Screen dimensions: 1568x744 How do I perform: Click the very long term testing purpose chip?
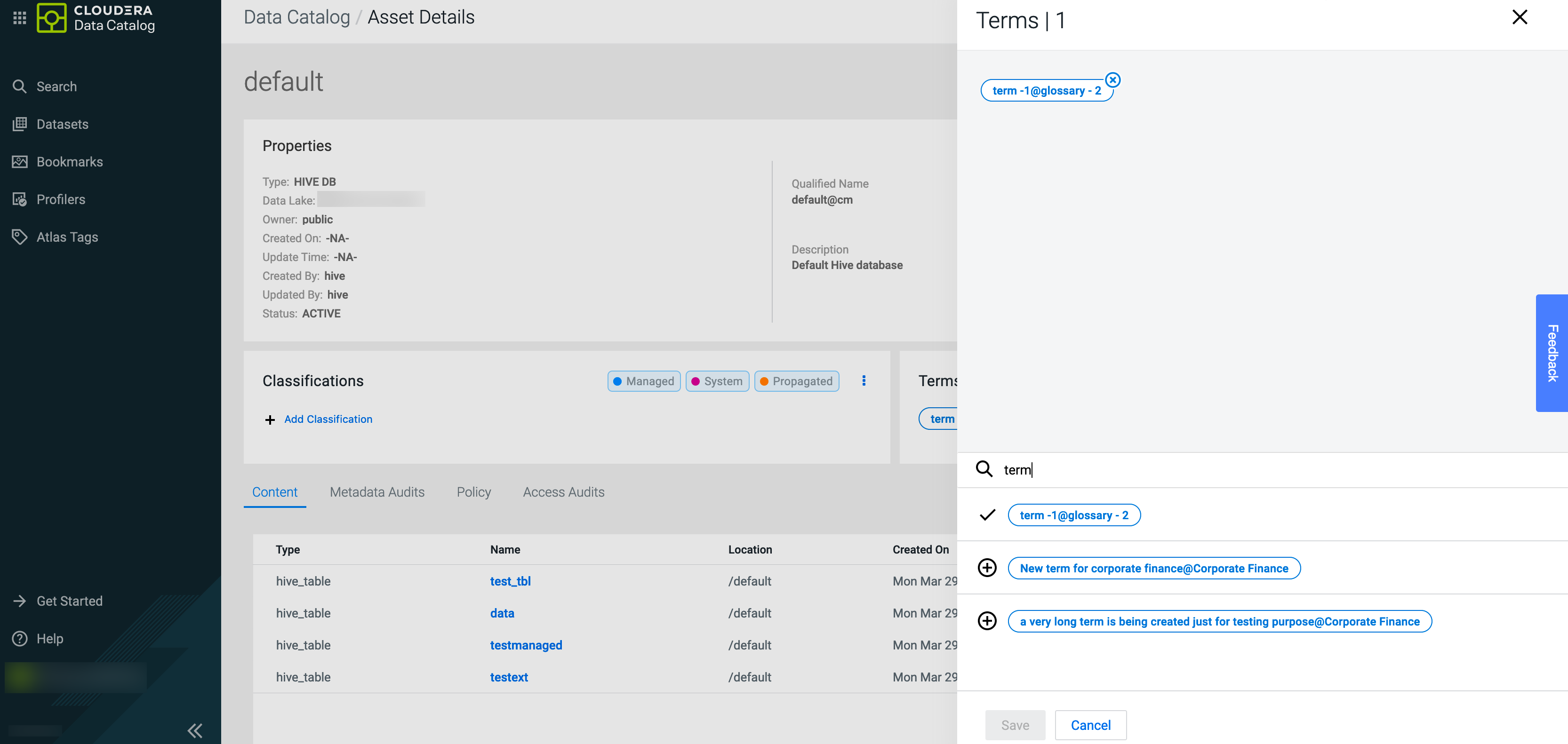[x=1220, y=621]
